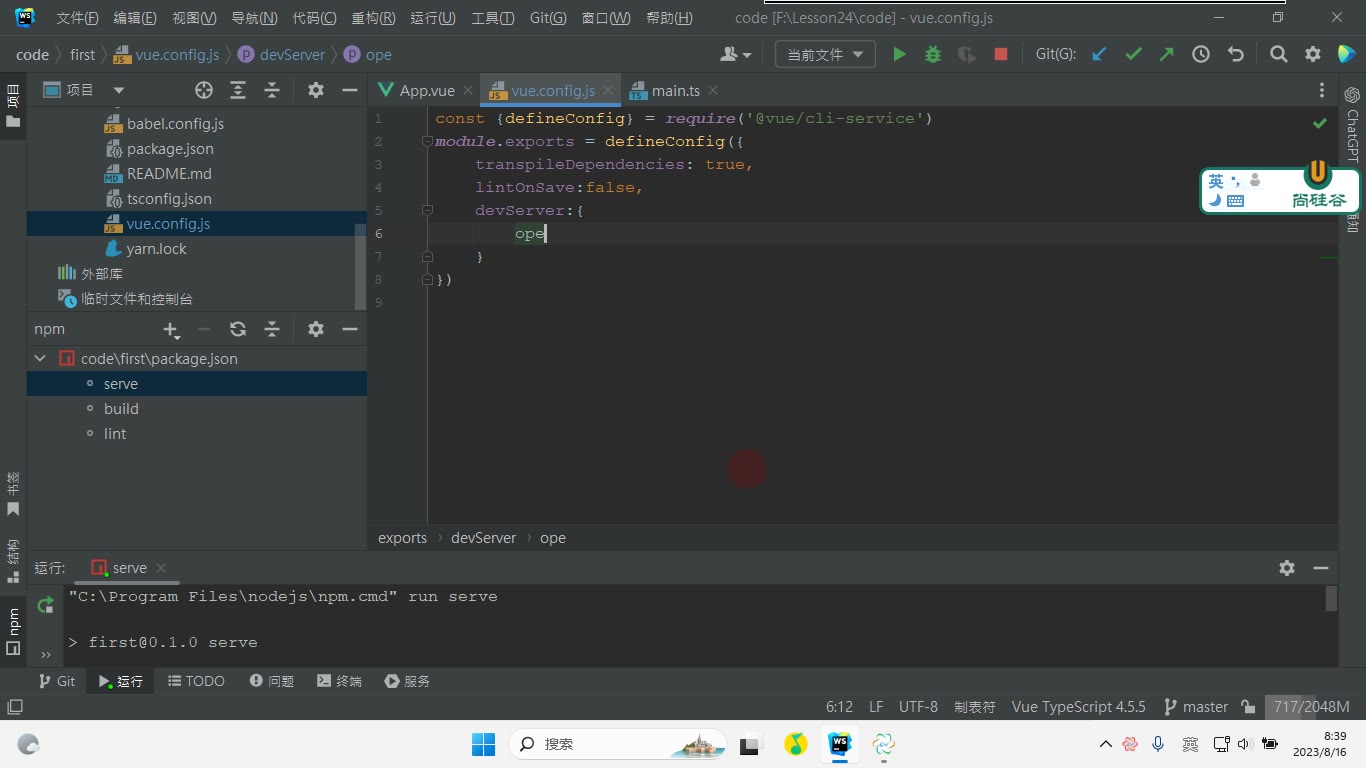
Task: Collapse the code\first\package.json npm node
Action: 40,359
